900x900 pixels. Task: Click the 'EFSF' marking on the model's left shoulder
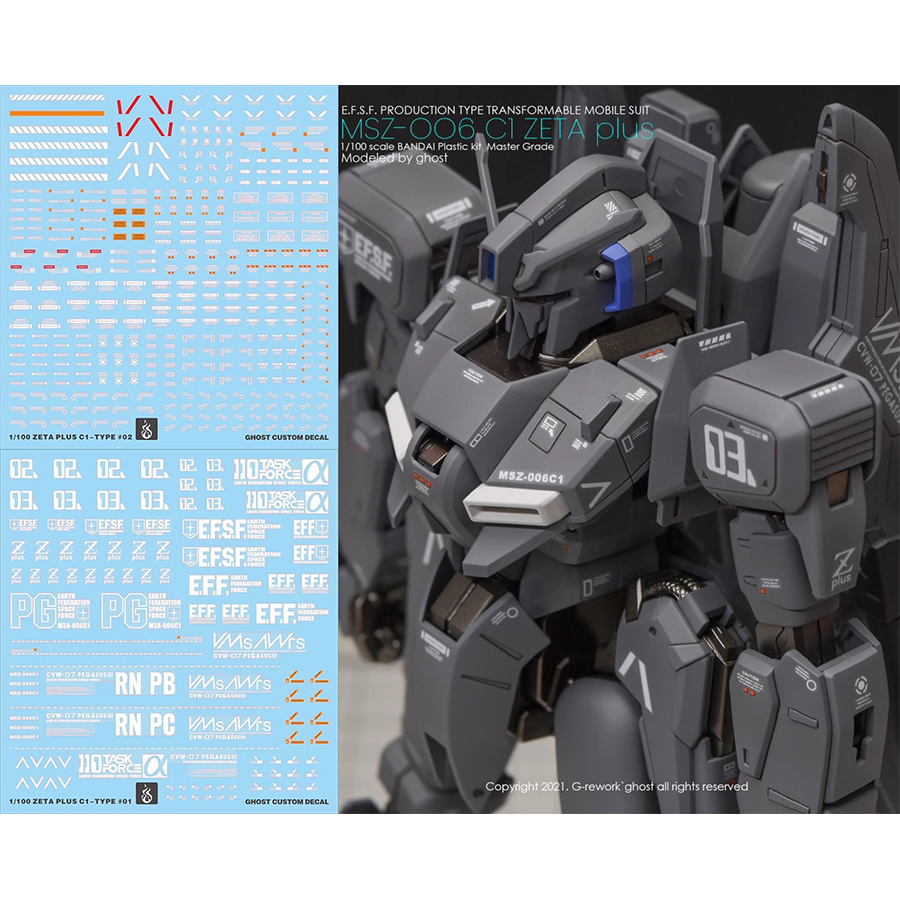pos(371,255)
